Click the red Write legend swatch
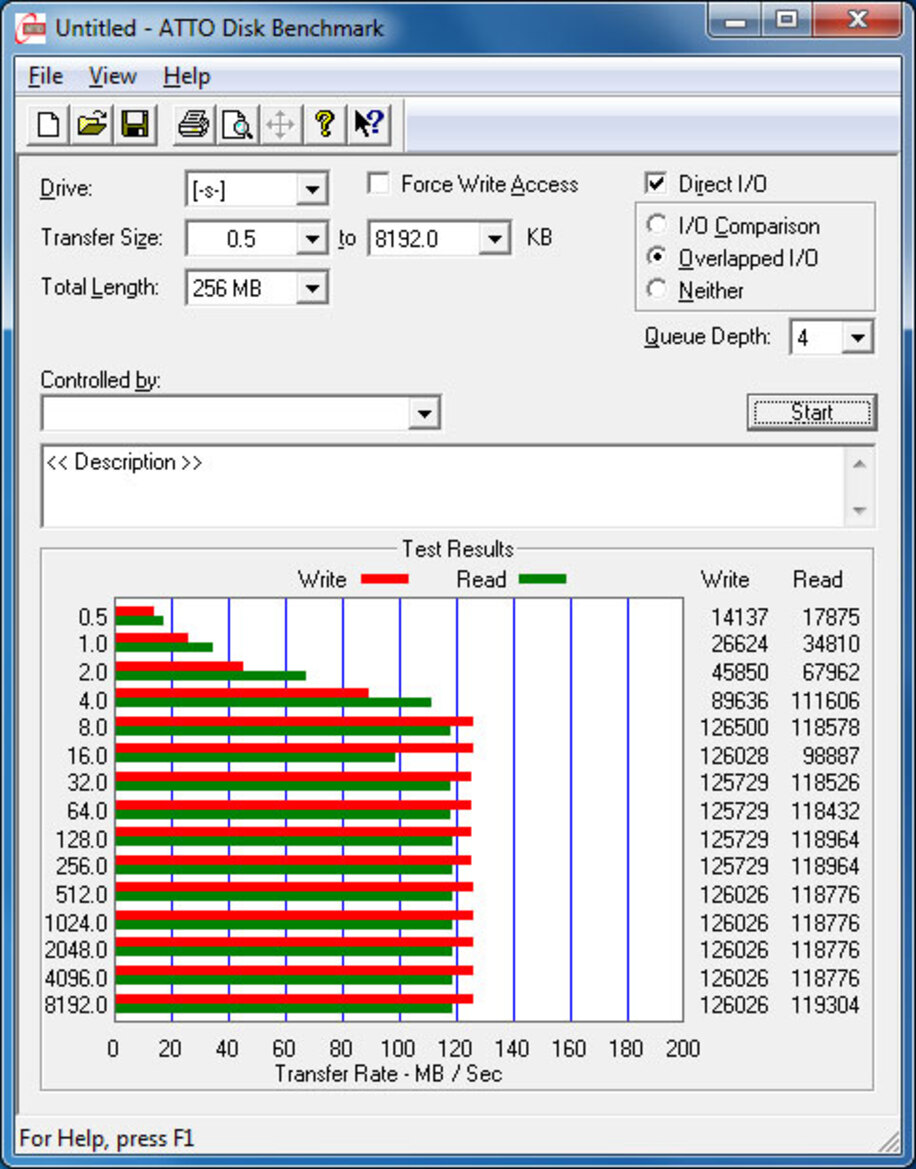 pyautogui.click(x=385, y=579)
